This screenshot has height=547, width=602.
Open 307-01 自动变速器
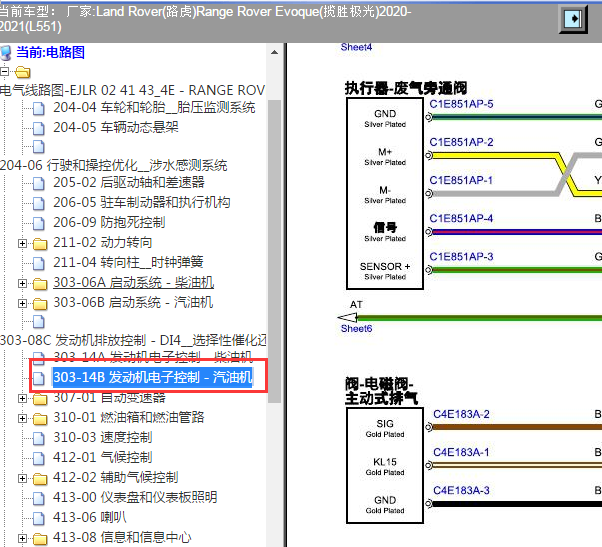coord(109,398)
